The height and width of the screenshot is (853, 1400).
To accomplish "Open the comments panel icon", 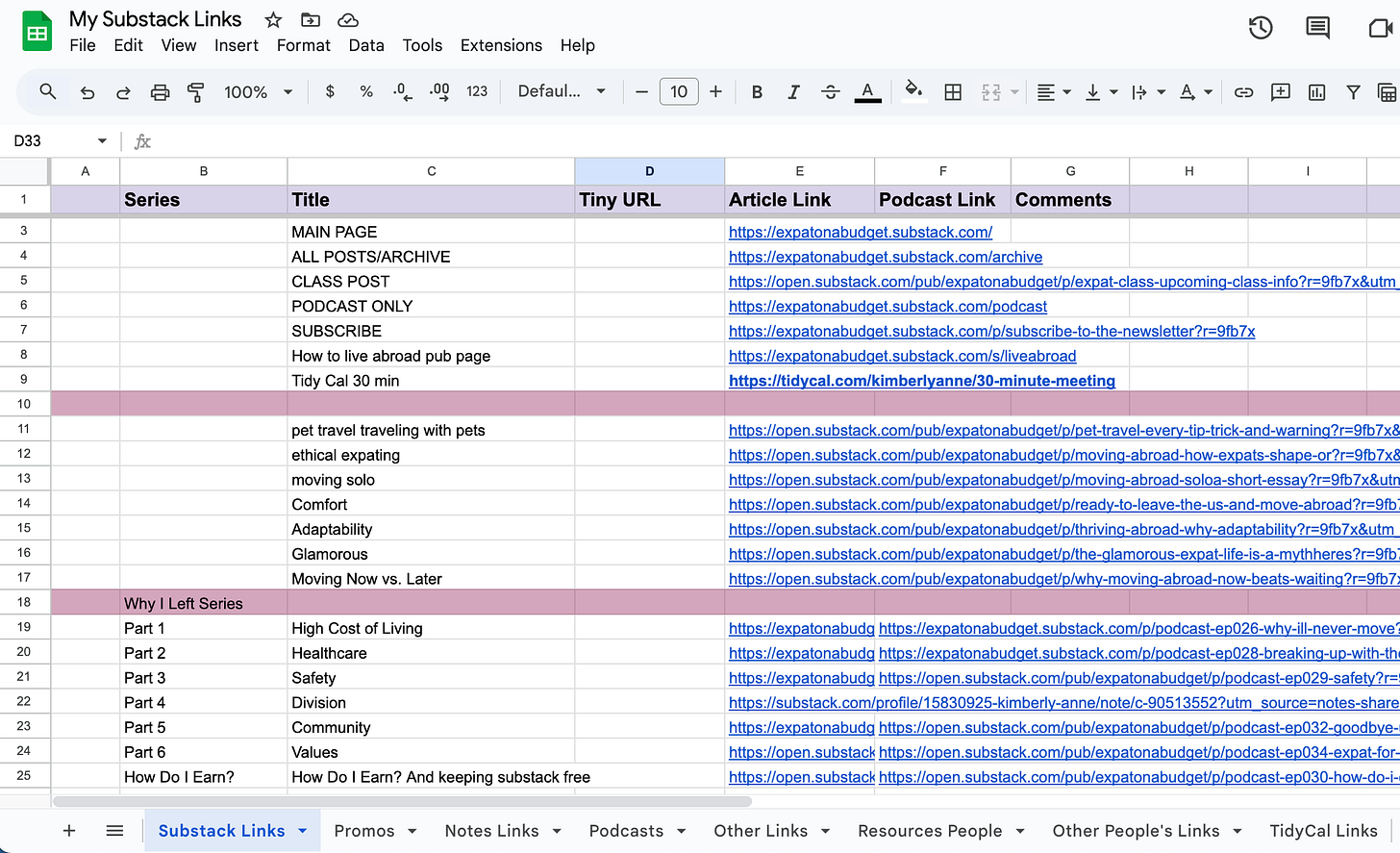I will click(1317, 28).
